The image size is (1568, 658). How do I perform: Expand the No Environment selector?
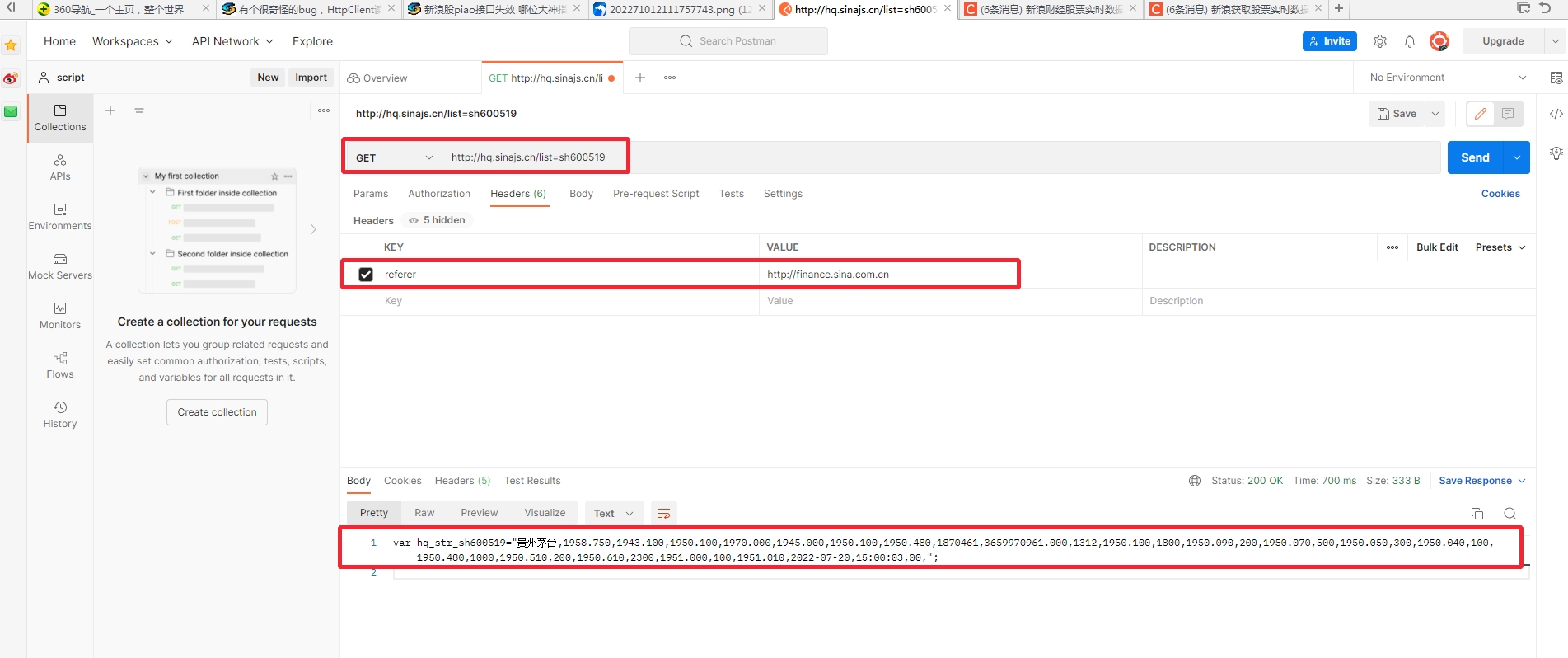(1447, 78)
